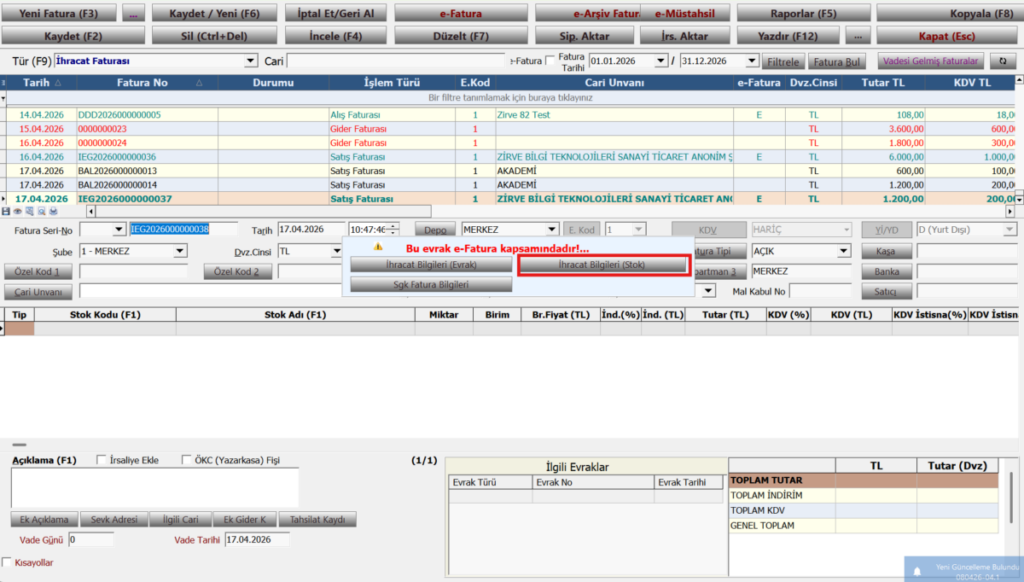The width and height of the screenshot is (1024, 582).
Task: Click the warning triangle icon in the e-Fatura notice
Action: tap(378, 247)
